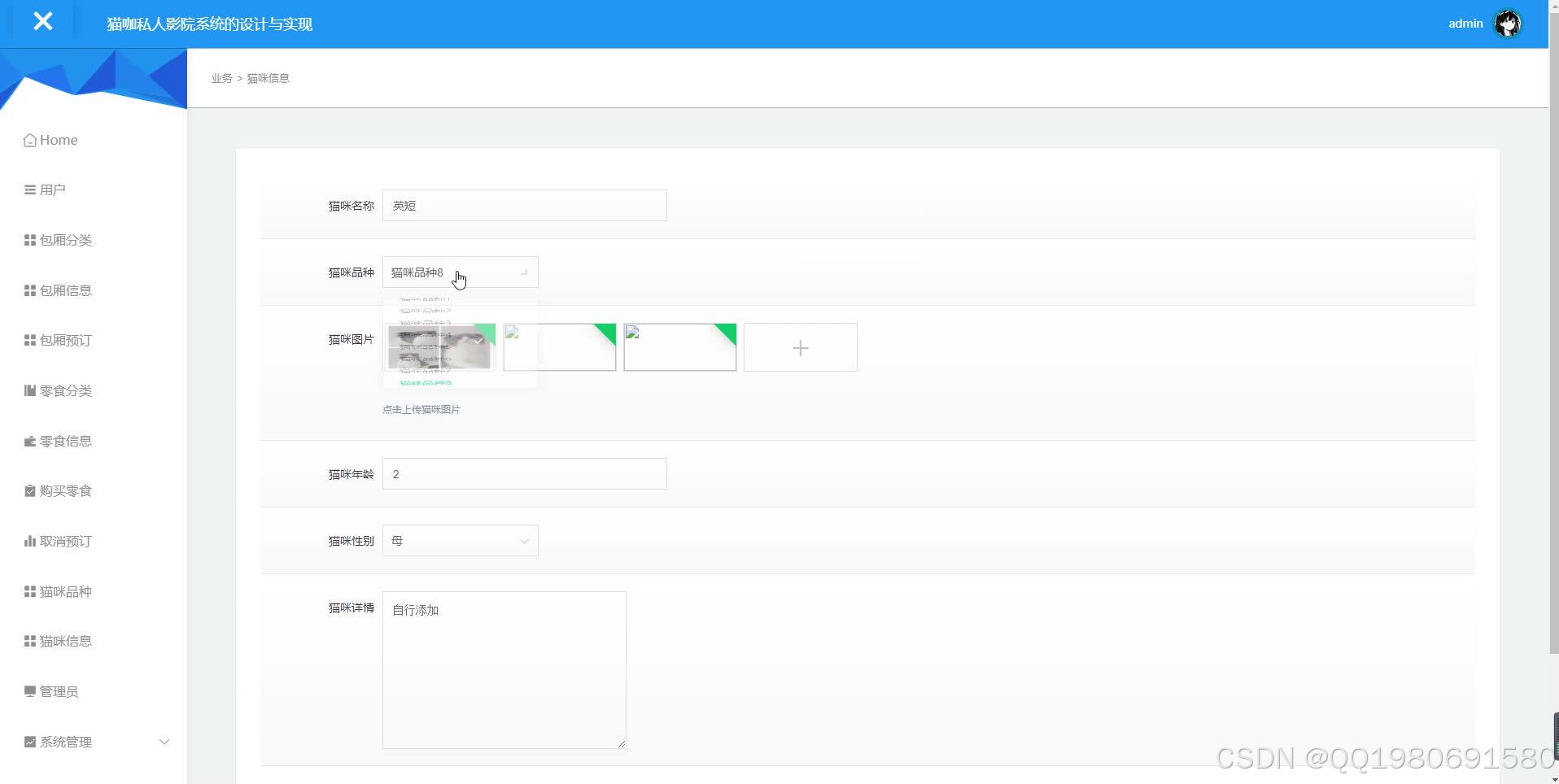Click the 包厢信息 grid icon
This screenshot has height=784, width=1559.
(x=30, y=290)
